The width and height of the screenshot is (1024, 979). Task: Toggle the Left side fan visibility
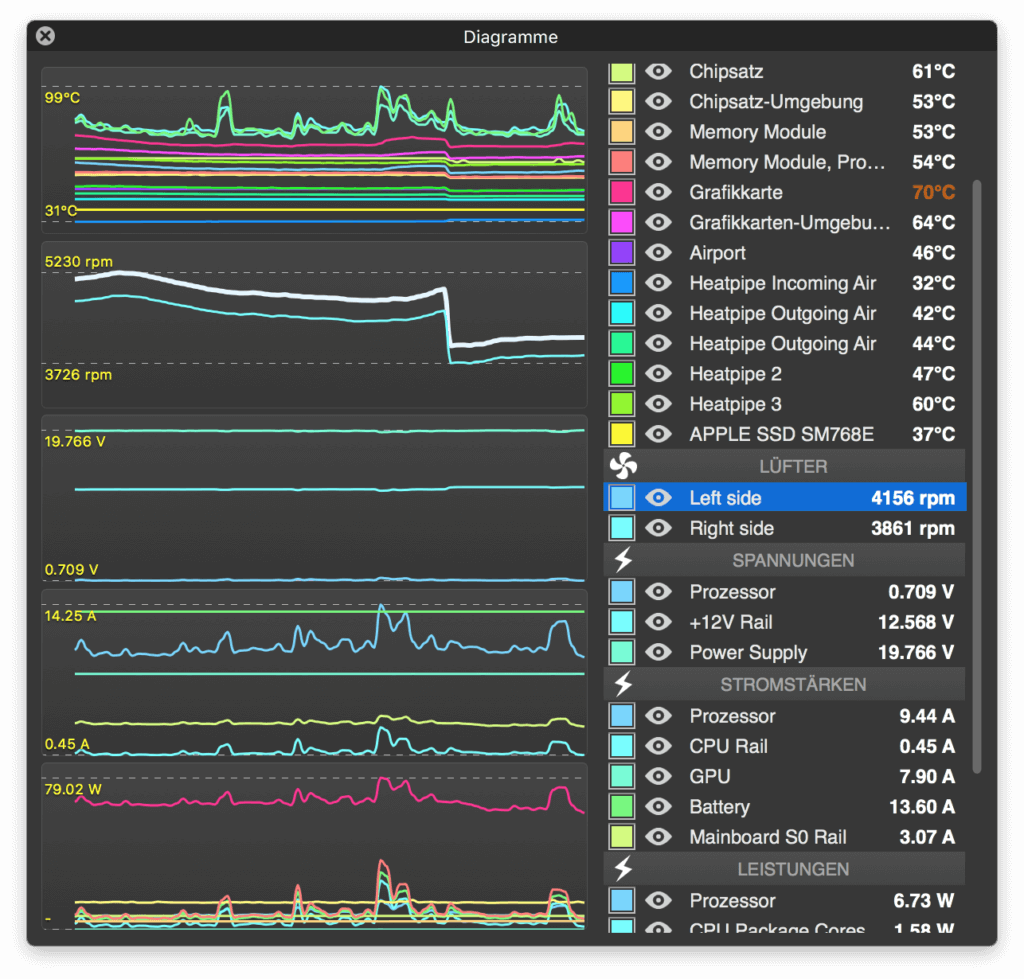(657, 497)
